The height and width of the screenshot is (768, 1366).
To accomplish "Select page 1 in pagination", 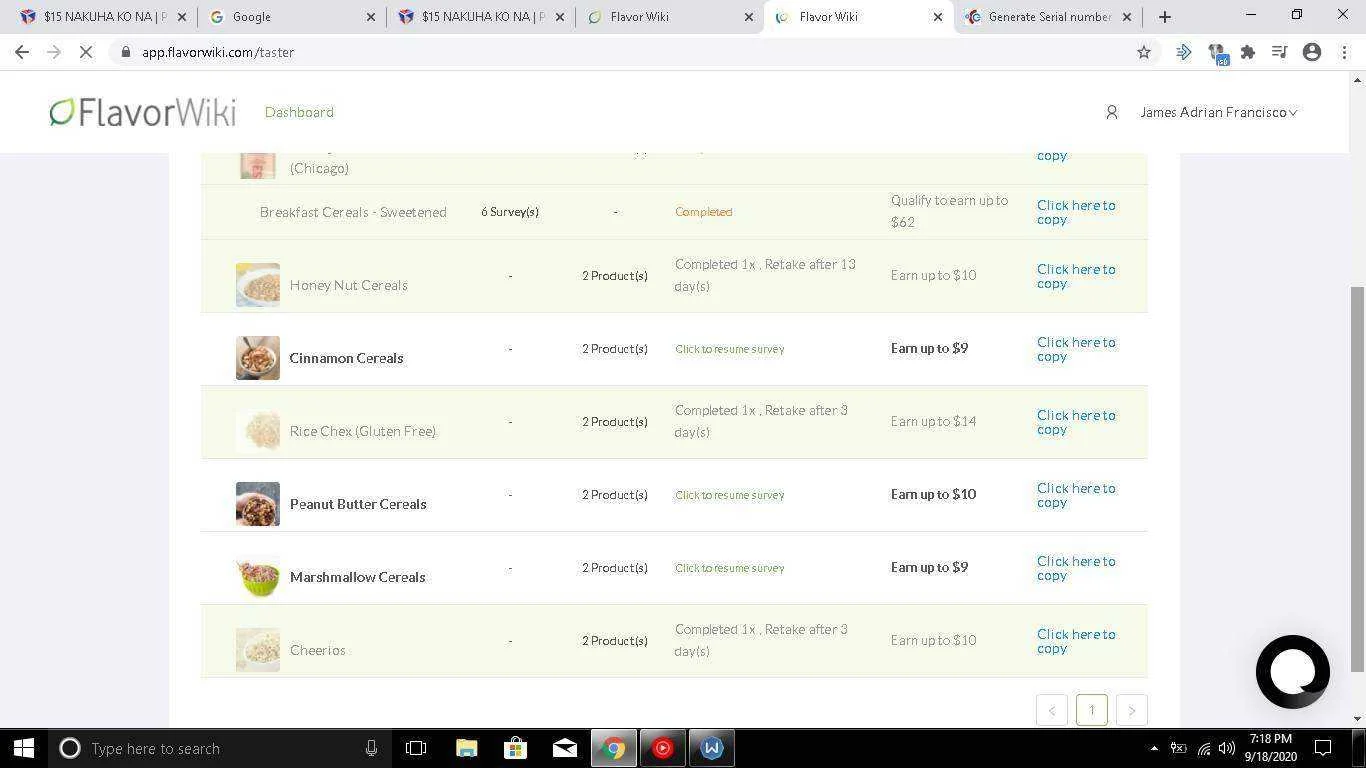I will [x=1091, y=710].
